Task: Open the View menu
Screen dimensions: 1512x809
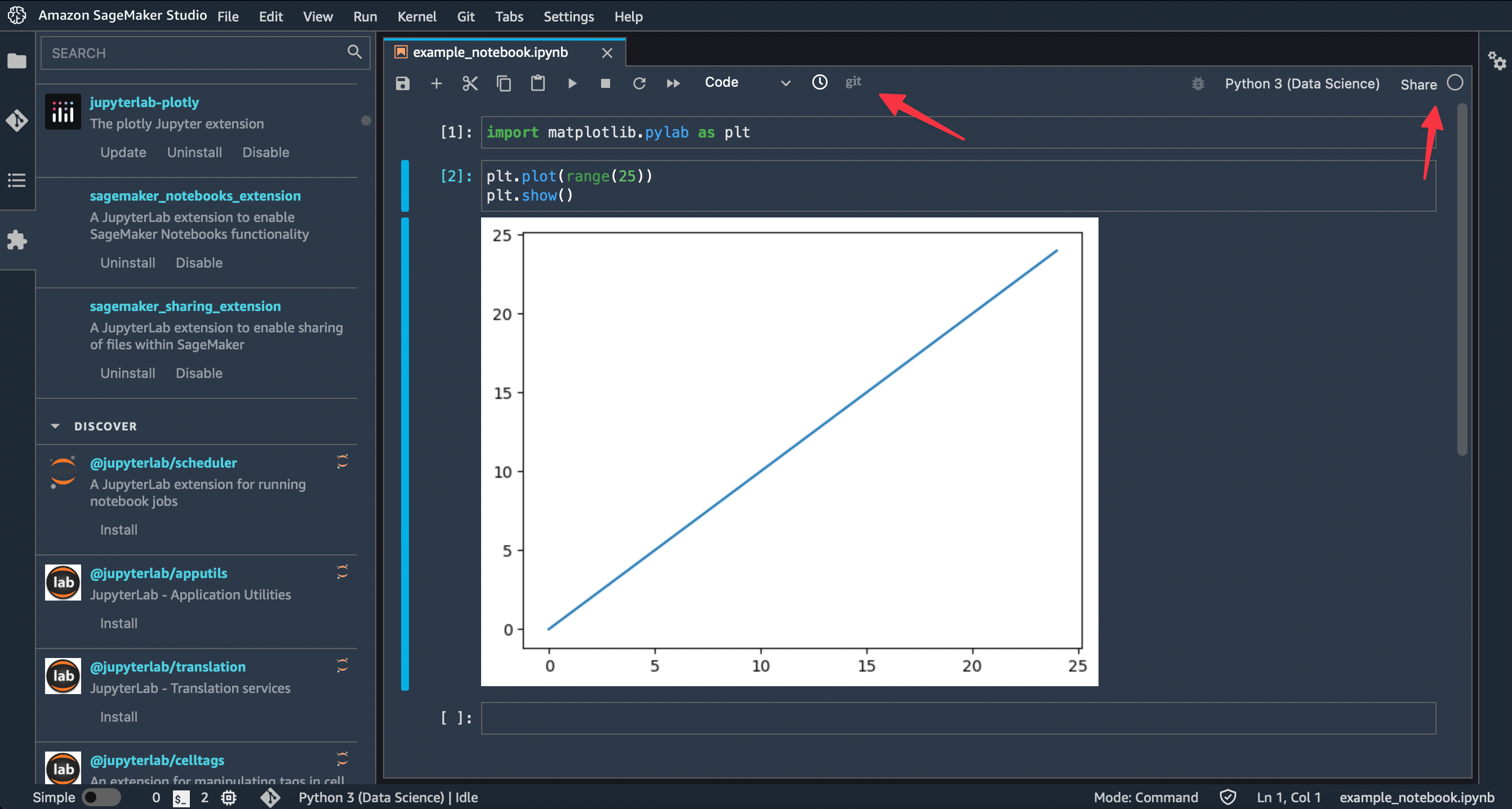Action: pos(318,16)
